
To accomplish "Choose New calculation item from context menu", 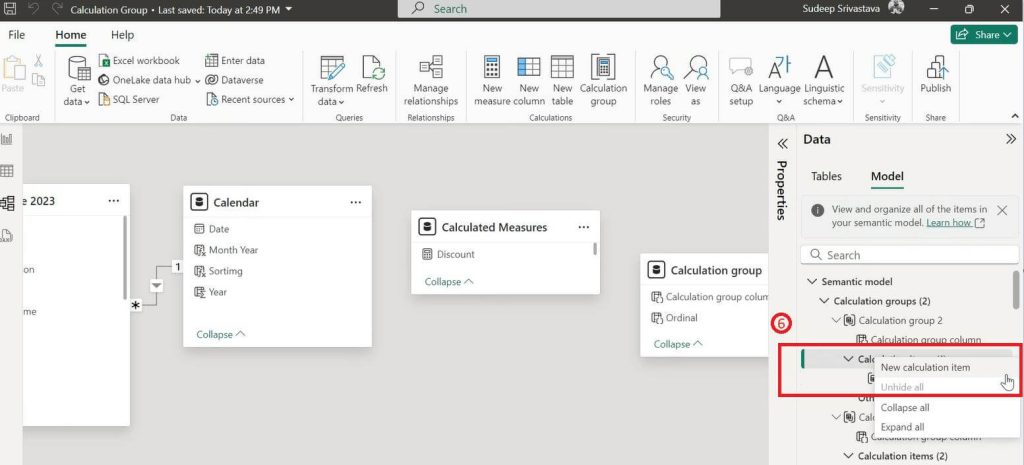I will [925, 368].
